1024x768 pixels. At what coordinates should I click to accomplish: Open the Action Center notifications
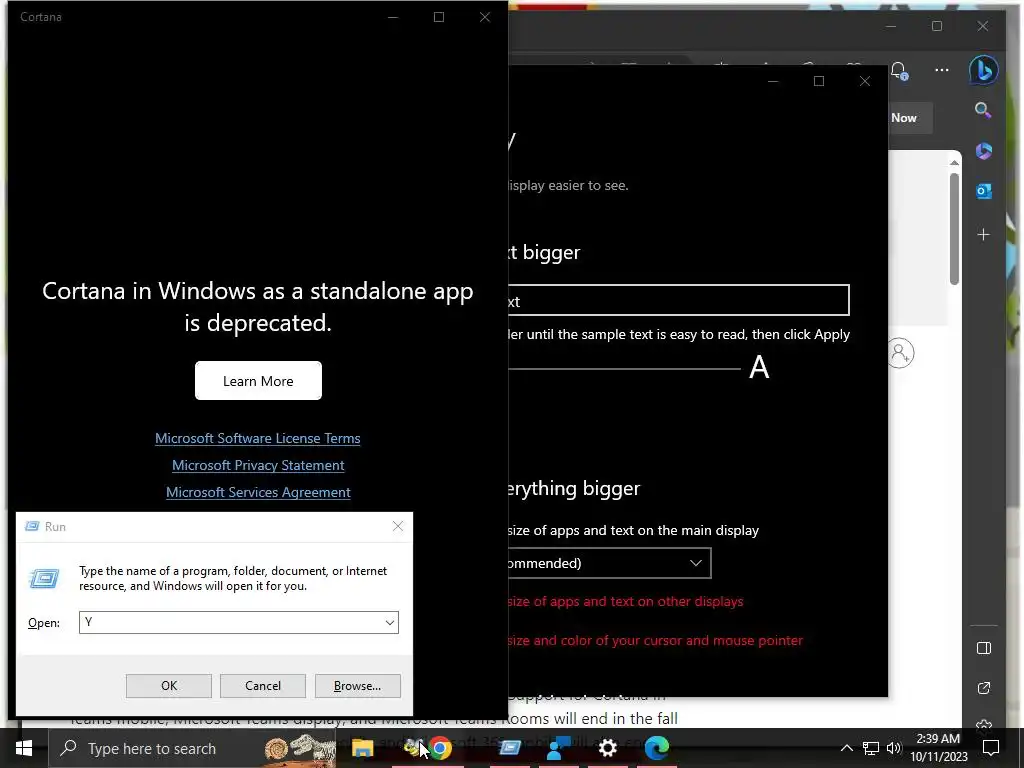point(991,748)
